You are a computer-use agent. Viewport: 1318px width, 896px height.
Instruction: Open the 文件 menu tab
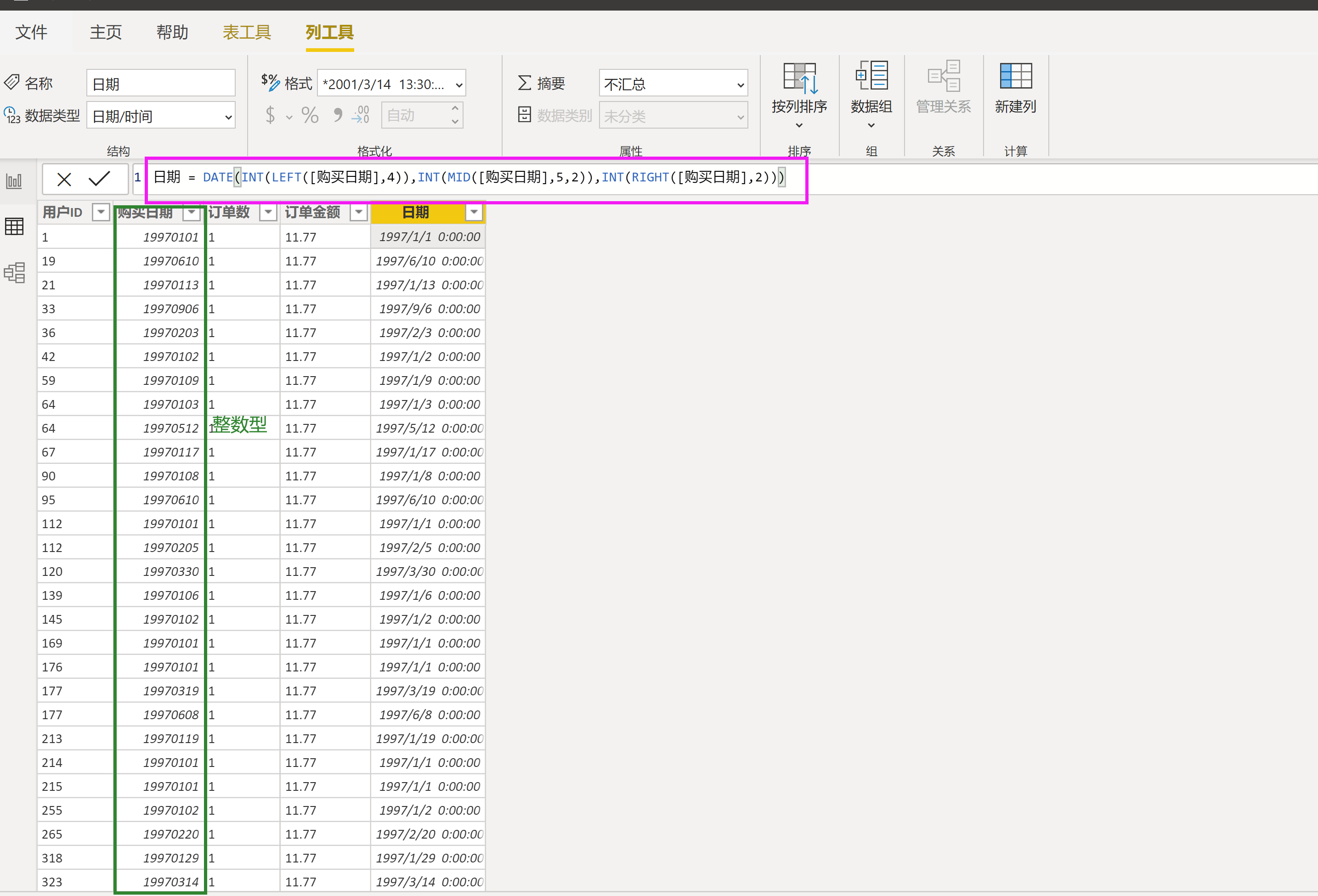click(31, 32)
